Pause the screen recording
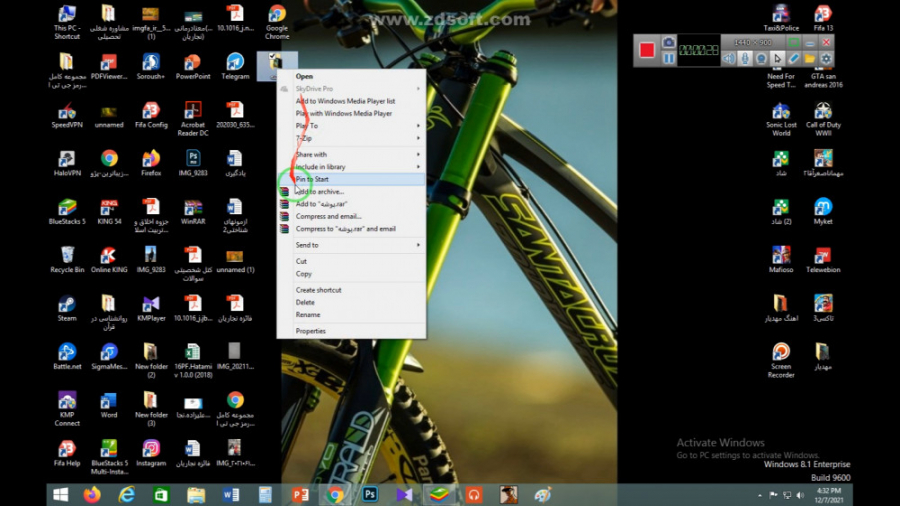The image size is (900, 506). click(669, 59)
